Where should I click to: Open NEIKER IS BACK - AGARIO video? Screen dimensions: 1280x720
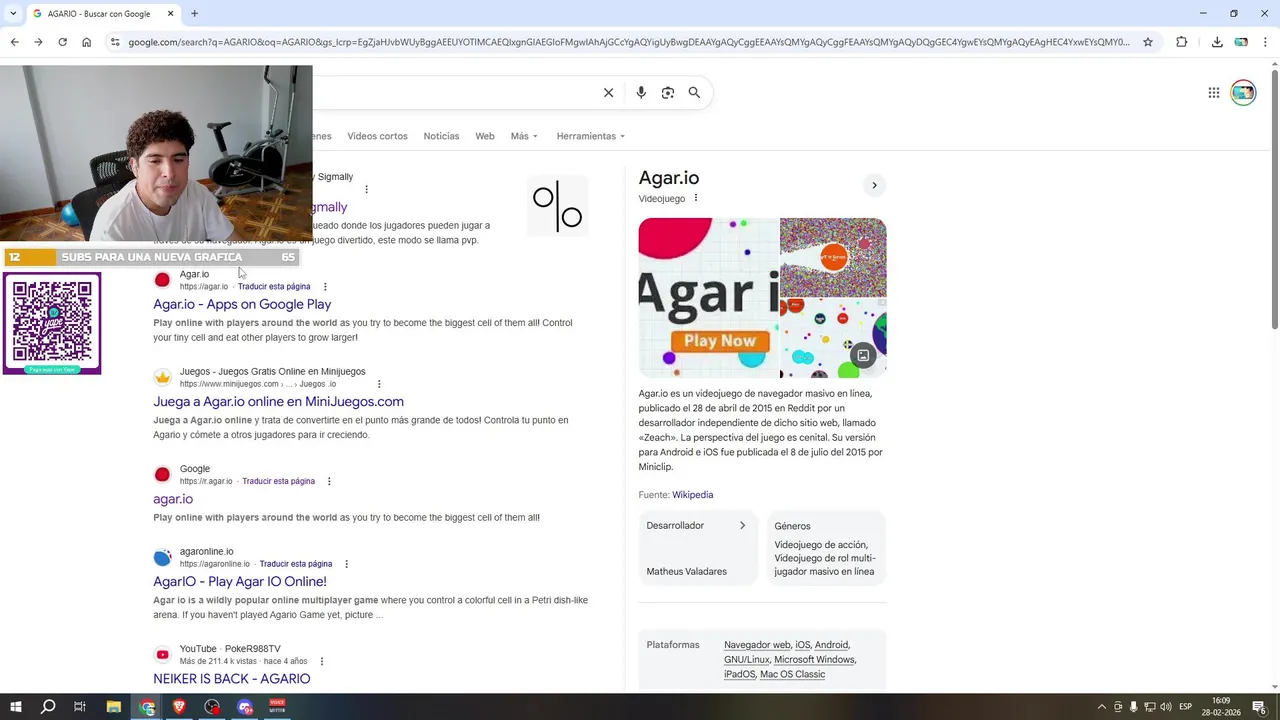[232, 679]
